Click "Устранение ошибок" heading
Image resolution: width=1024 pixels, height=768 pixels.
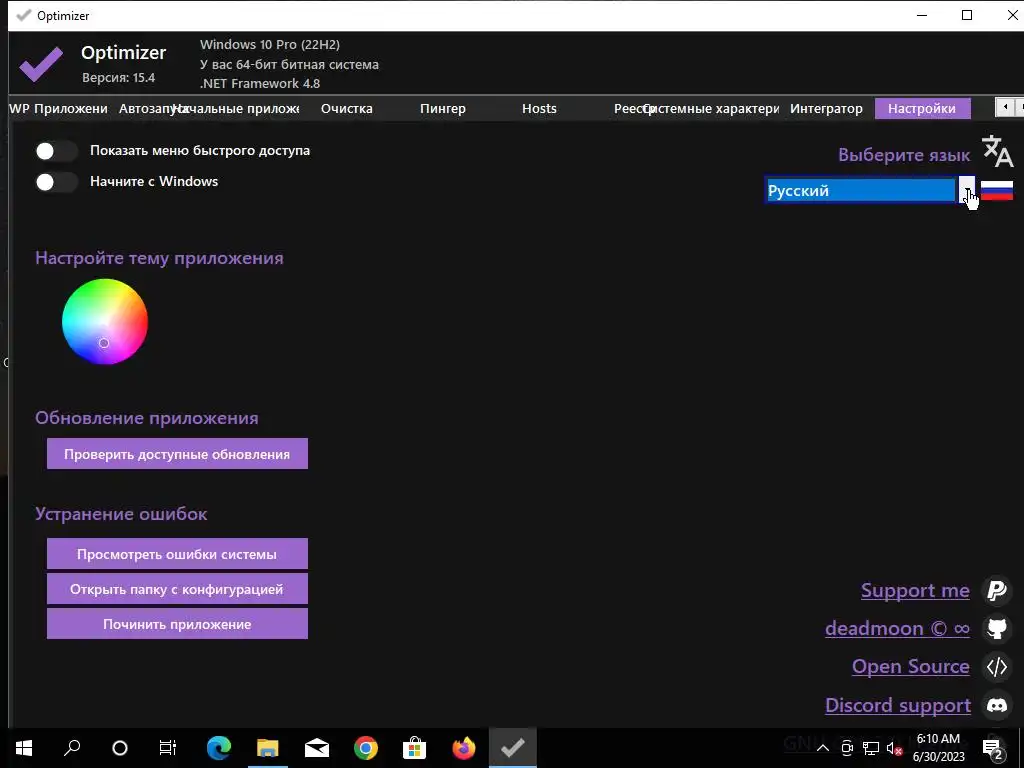coord(121,514)
